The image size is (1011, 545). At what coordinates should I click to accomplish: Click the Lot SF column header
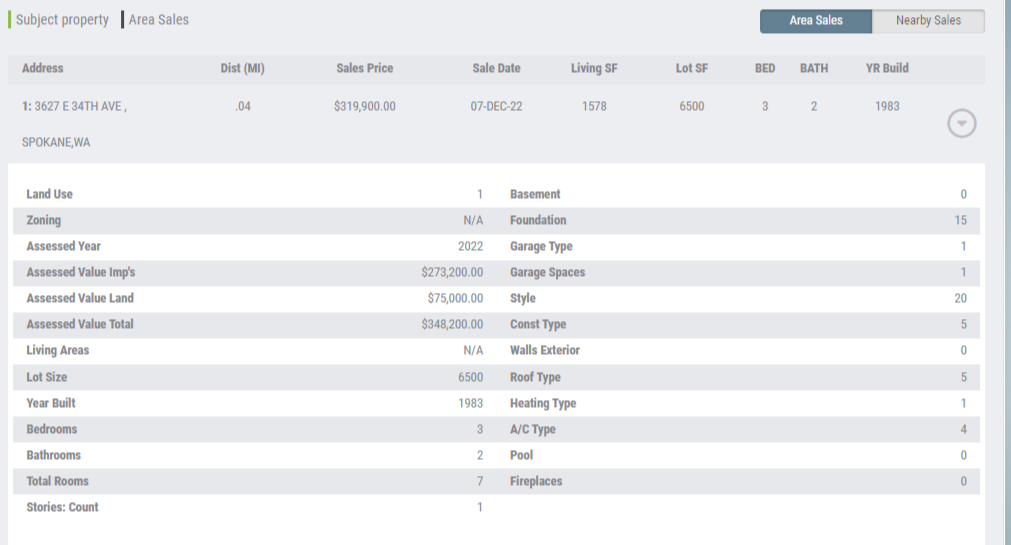(692, 68)
